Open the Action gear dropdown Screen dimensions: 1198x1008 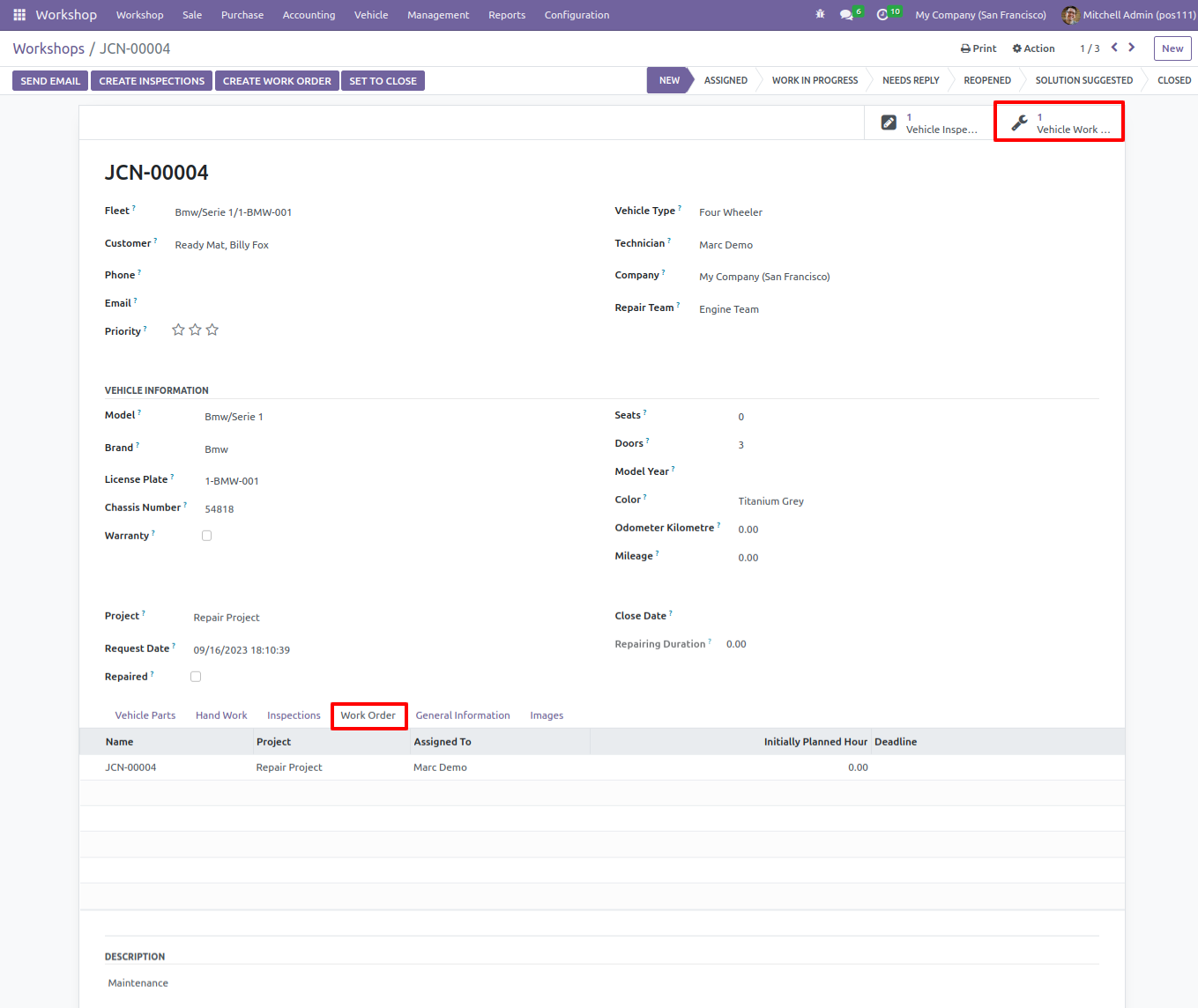[1033, 48]
